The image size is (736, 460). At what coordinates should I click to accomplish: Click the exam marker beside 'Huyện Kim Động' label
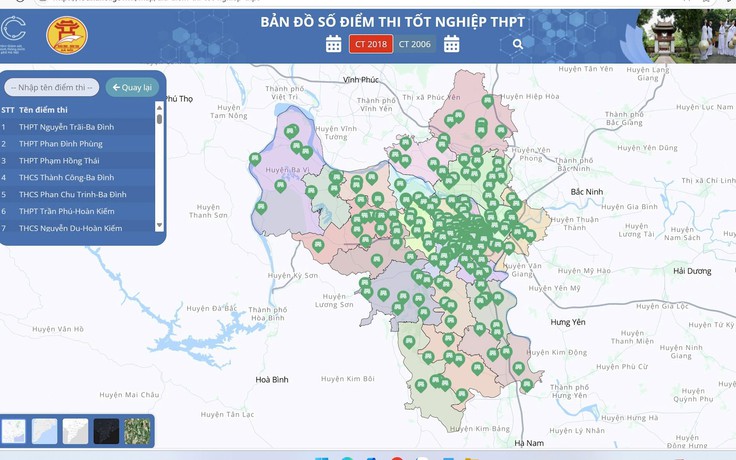(506, 352)
